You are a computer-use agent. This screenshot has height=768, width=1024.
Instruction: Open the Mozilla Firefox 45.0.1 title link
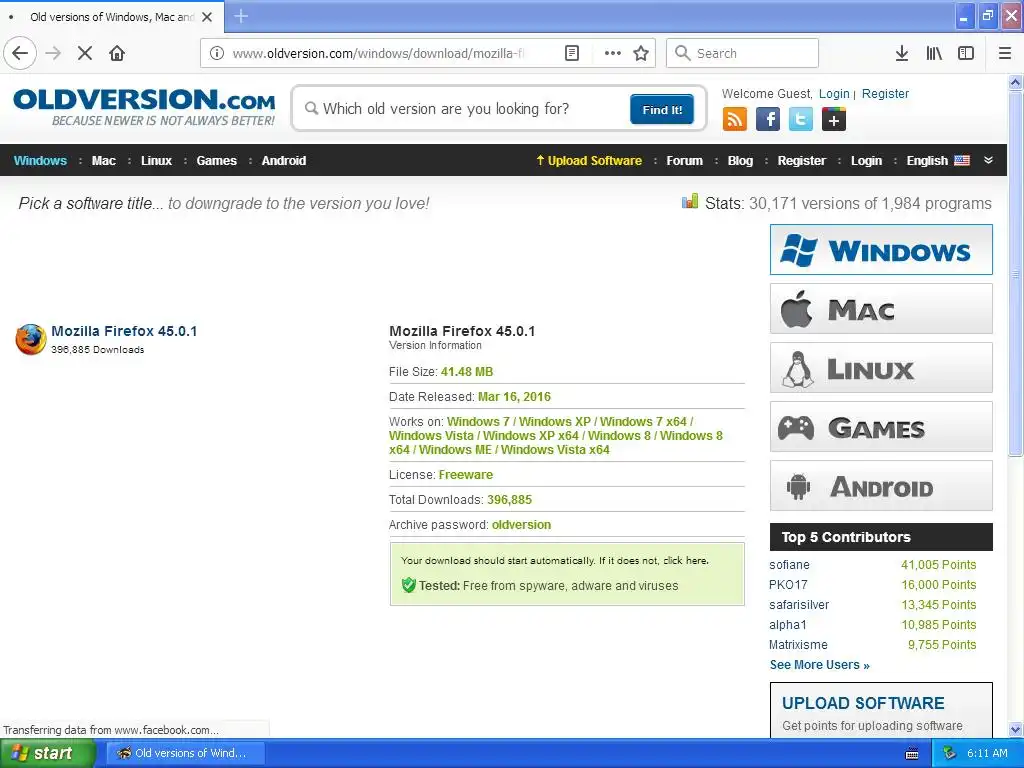coord(124,331)
